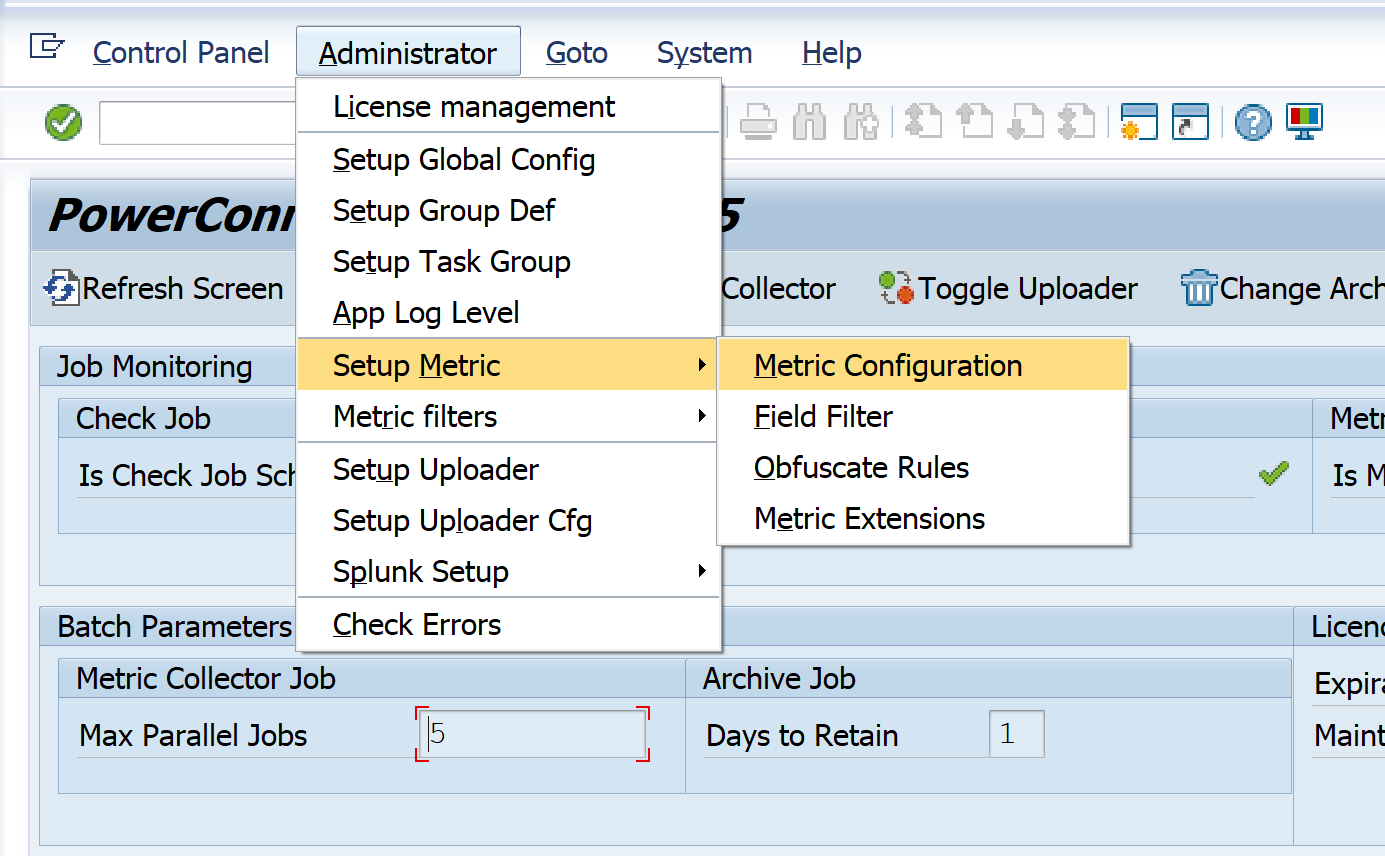Click the Generate Shortcut icon
1385x856 pixels.
point(1190,123)
